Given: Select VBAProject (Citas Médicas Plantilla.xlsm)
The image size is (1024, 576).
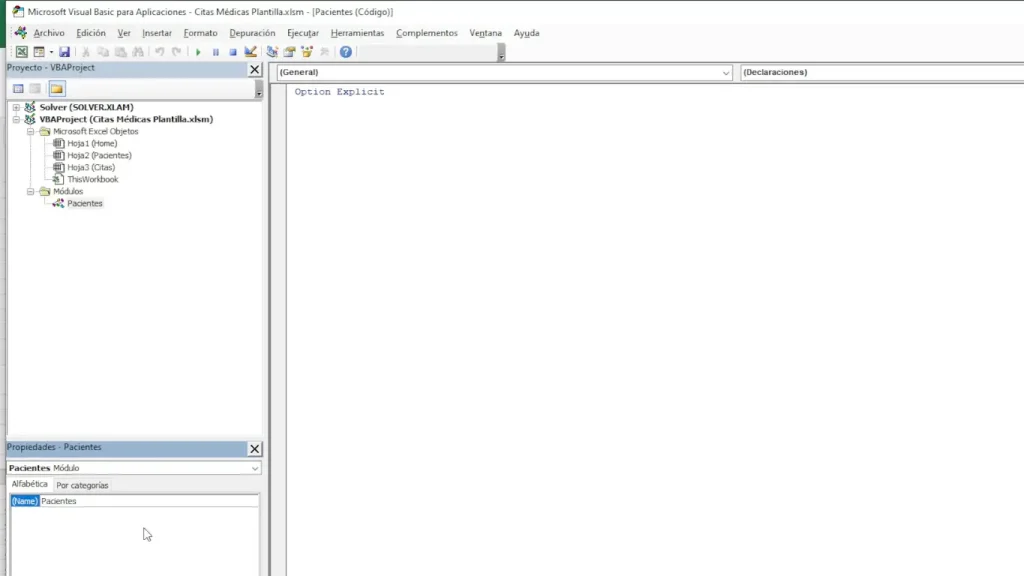Looking at the screenshot, I should [126, 120].
